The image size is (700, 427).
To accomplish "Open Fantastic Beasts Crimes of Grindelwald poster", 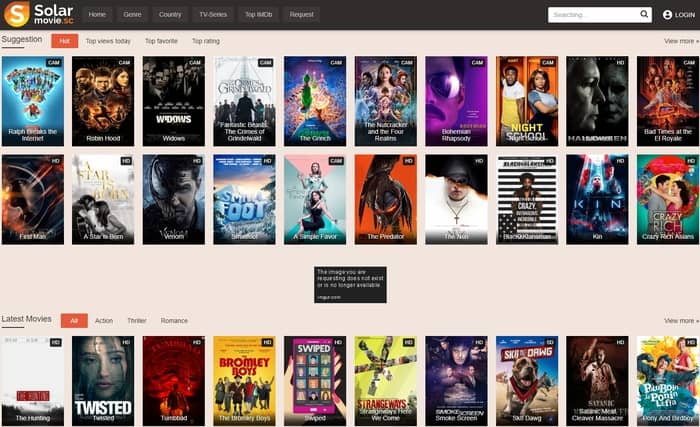I will (244, 101).
